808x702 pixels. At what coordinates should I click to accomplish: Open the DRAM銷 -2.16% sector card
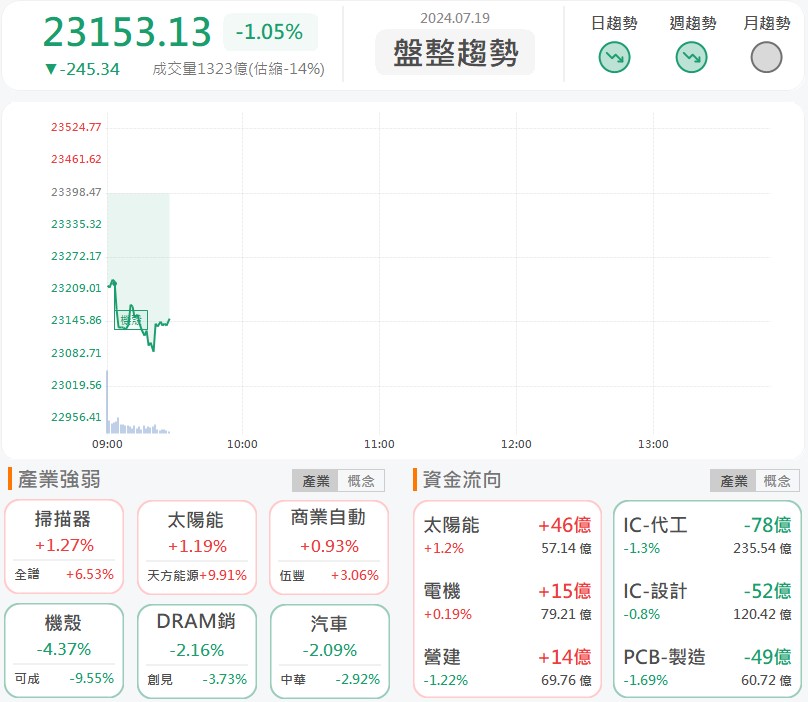coord(197,651)
